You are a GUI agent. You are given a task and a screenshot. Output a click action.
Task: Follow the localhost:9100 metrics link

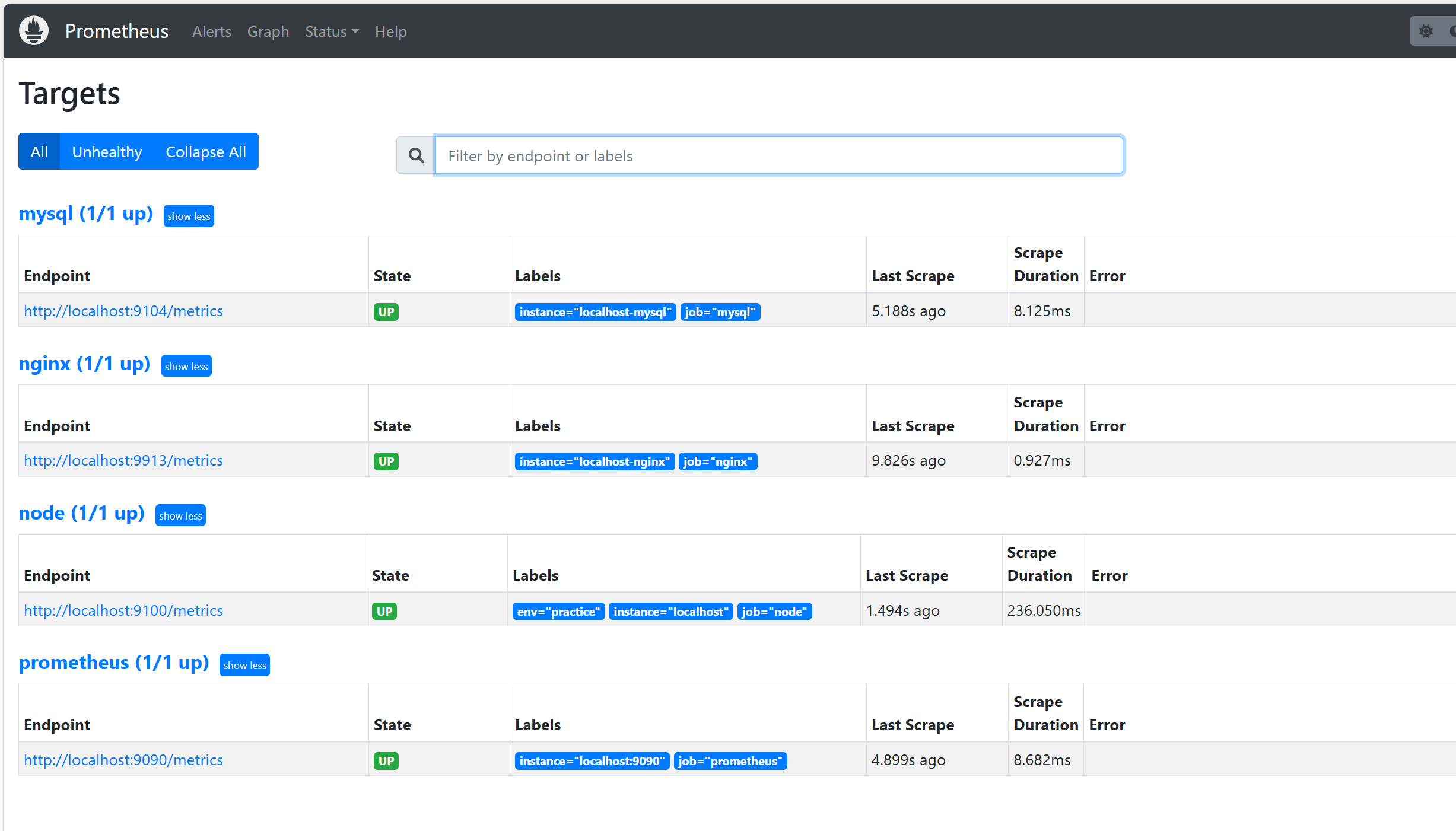[123, 610]
